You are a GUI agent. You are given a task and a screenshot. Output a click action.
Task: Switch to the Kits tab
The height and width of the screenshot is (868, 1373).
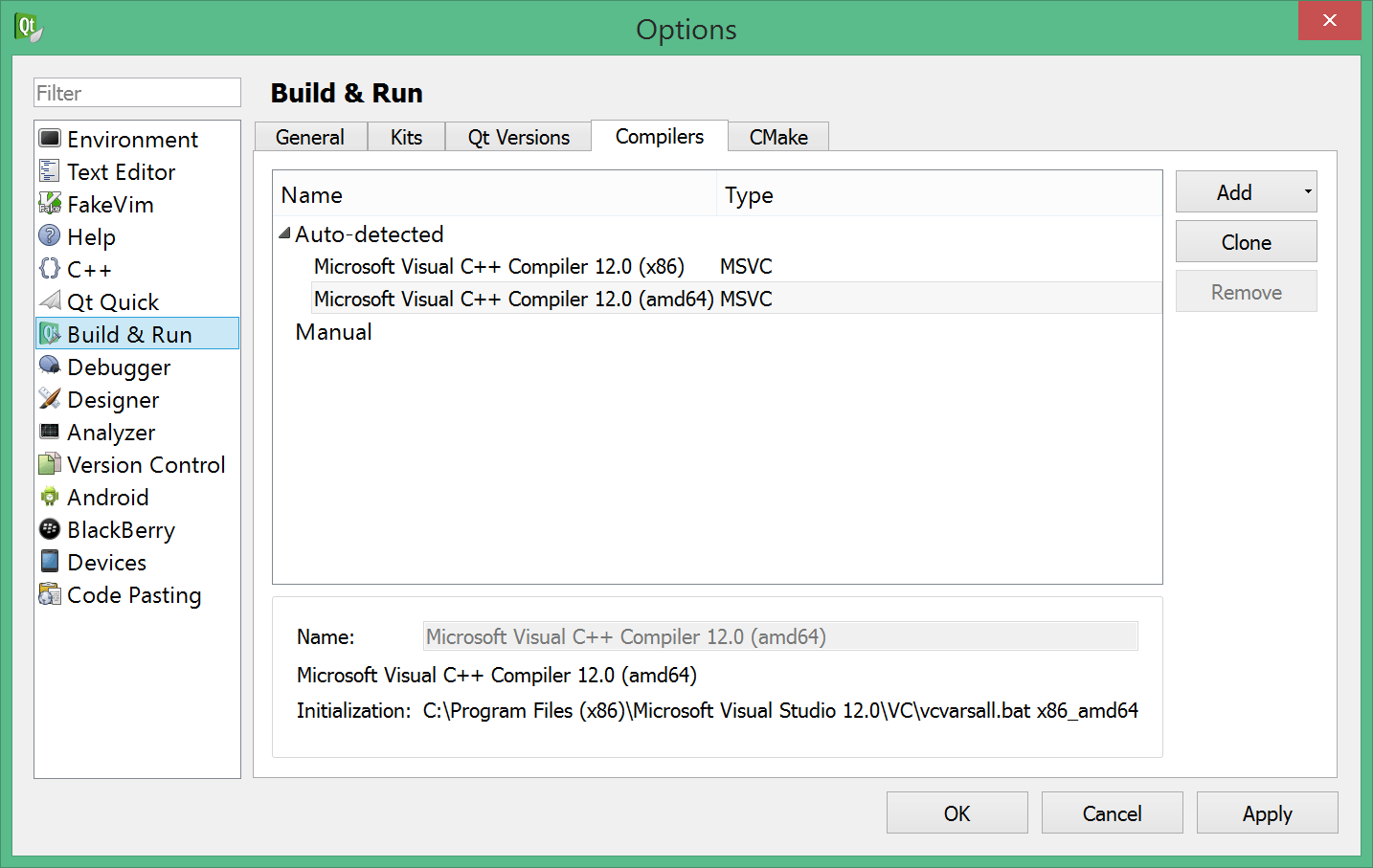[406, 137]
